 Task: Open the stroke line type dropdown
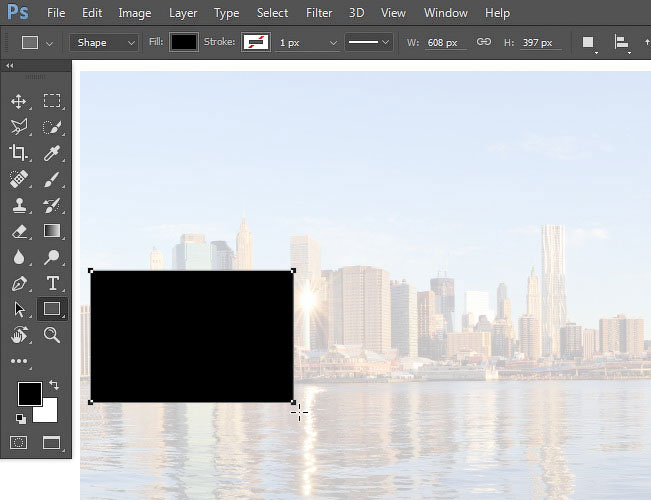coord(369,42)
